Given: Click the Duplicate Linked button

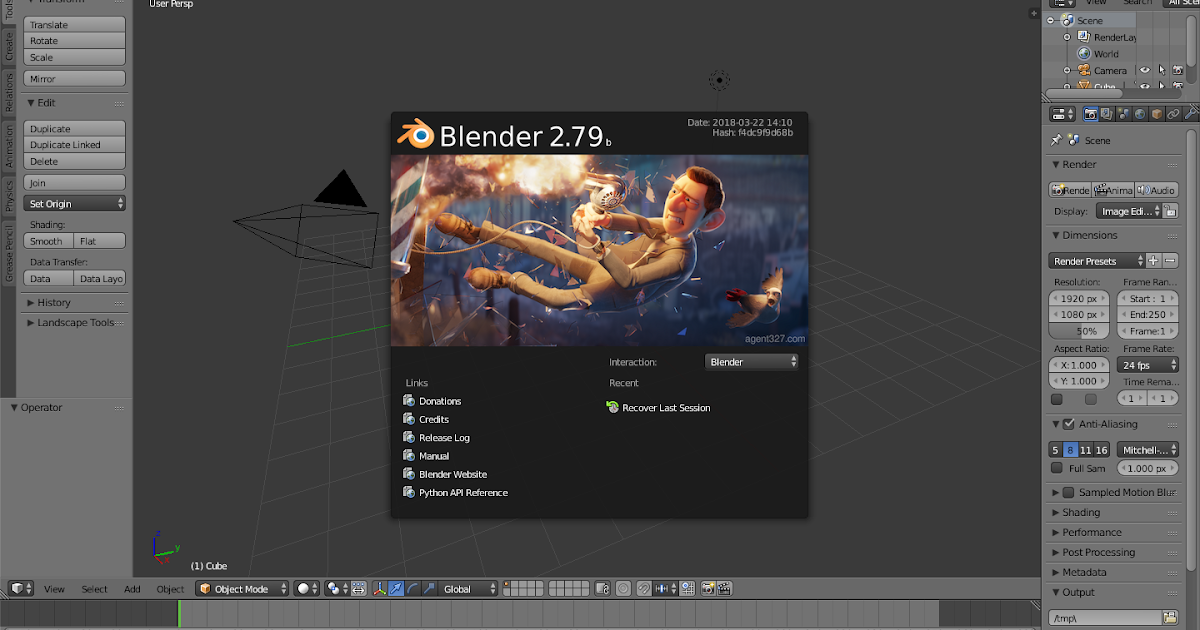Looking at the screenshot, I should click(x=74, y=145).
